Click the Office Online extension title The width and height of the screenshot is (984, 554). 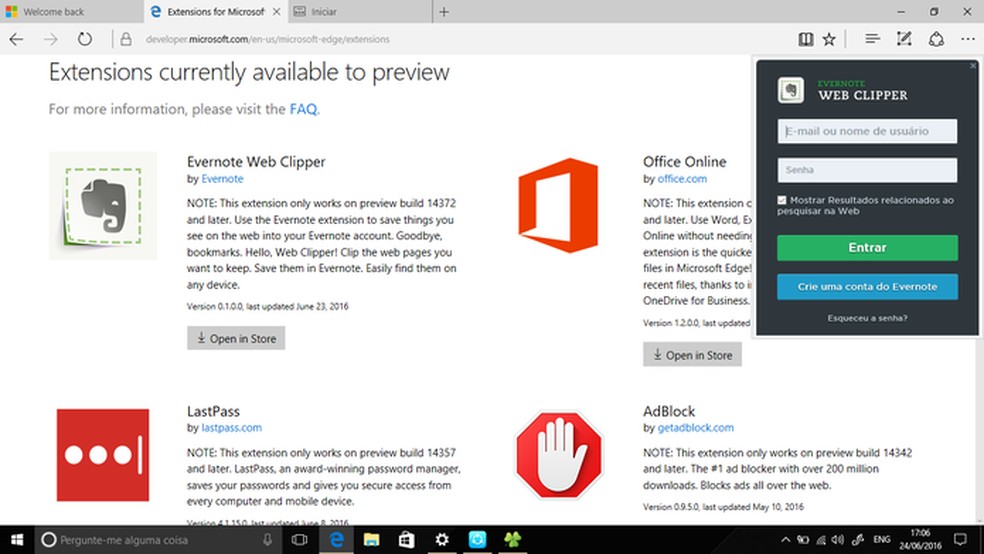click(x=685, y=162)
